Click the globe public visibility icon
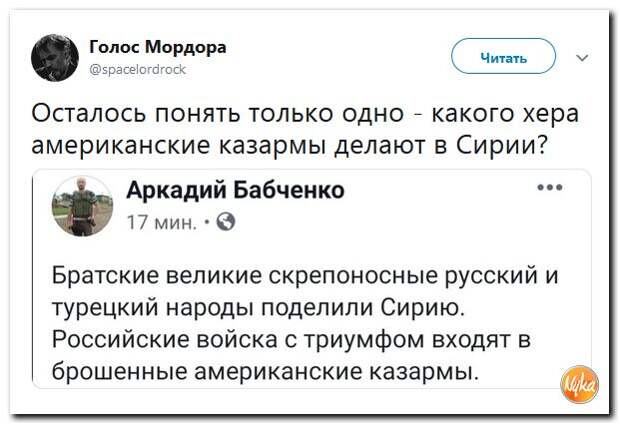Screen dimensions: 620x425 pos(226,222)
